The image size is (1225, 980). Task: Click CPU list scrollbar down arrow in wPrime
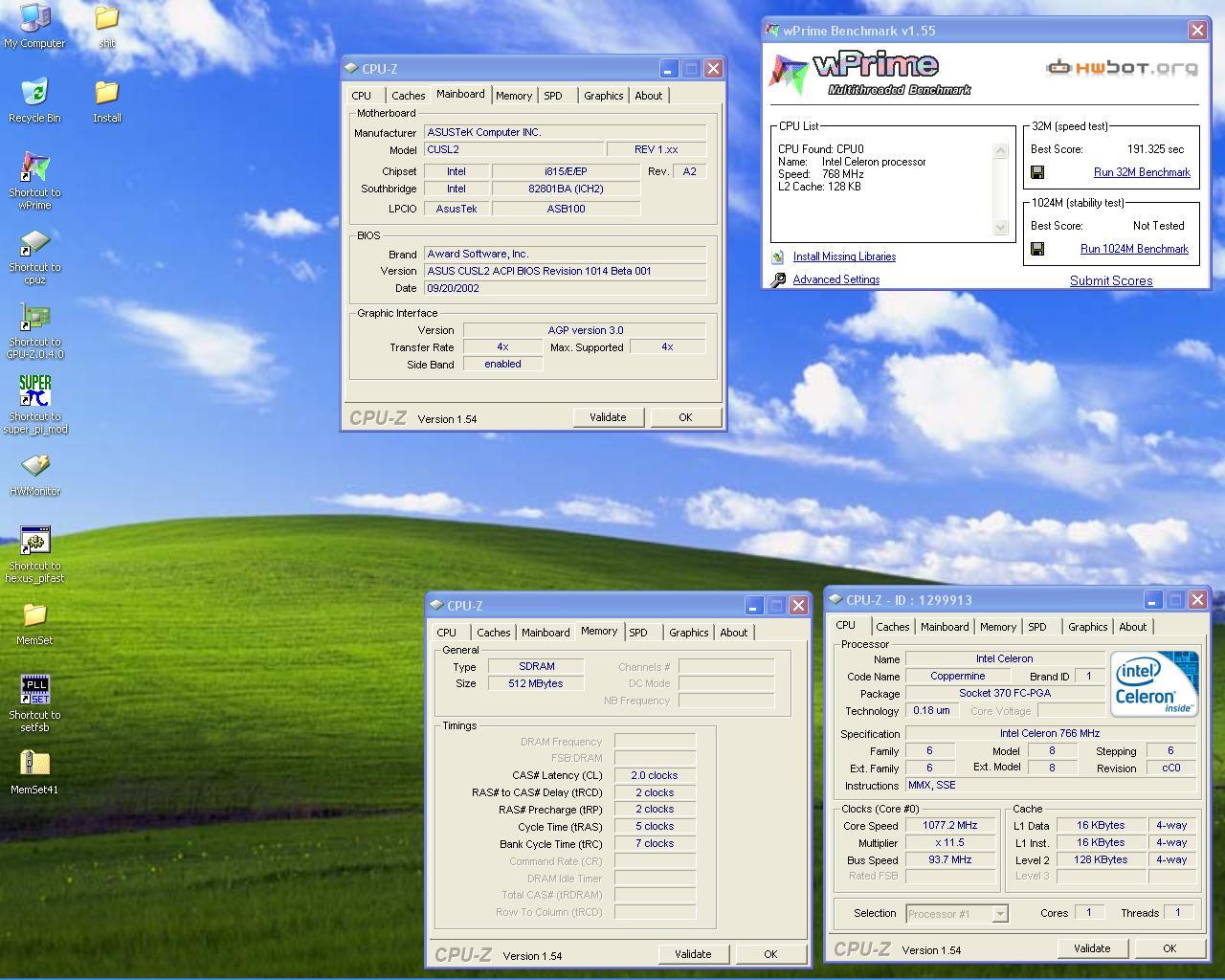[1001, 227]
